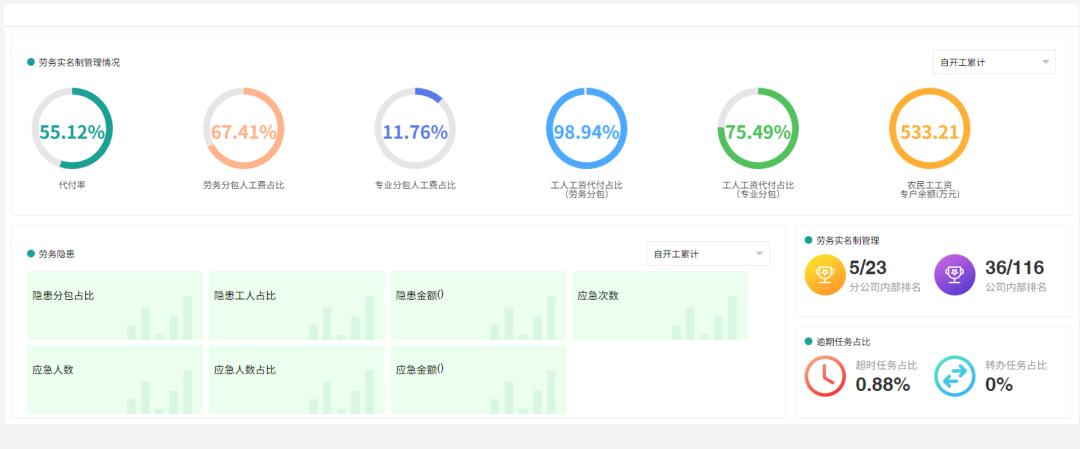1080x449 pixels.
Task: Click the 应急人数占比 card
Action: click(x=297, y=379)
